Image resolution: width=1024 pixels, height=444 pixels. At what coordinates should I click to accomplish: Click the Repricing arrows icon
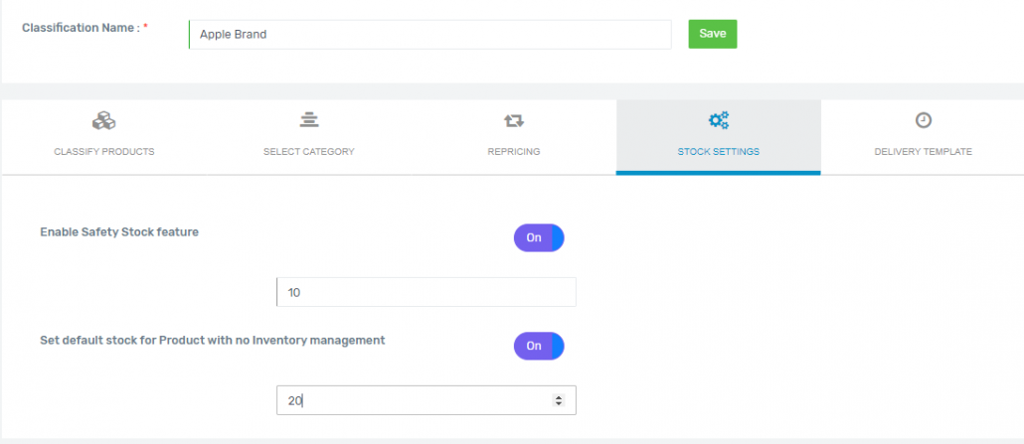514,121
